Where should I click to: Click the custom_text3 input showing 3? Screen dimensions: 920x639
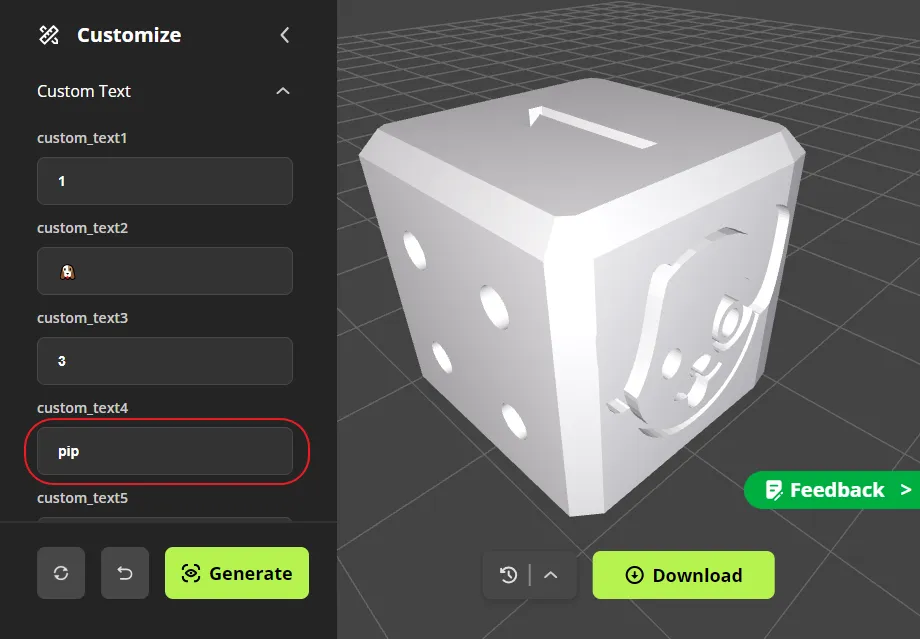(164, 361)
